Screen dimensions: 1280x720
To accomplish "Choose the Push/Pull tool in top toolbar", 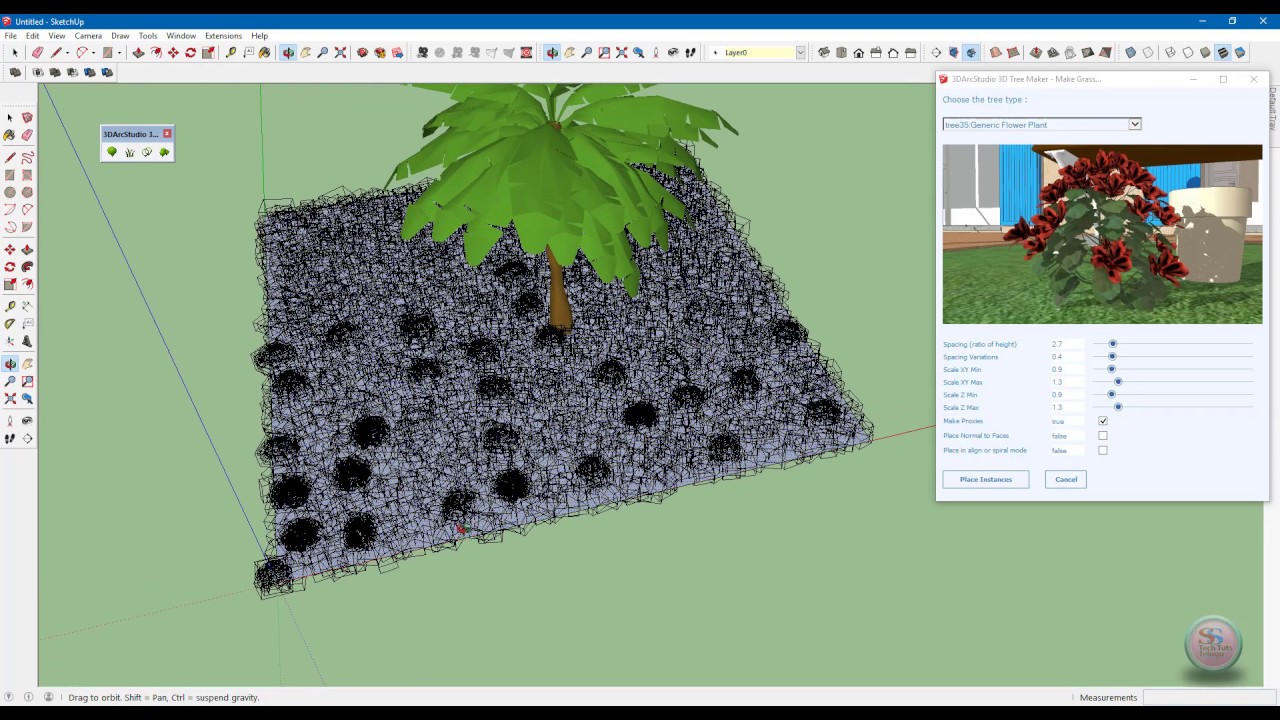I will click(x=138, y=52).
